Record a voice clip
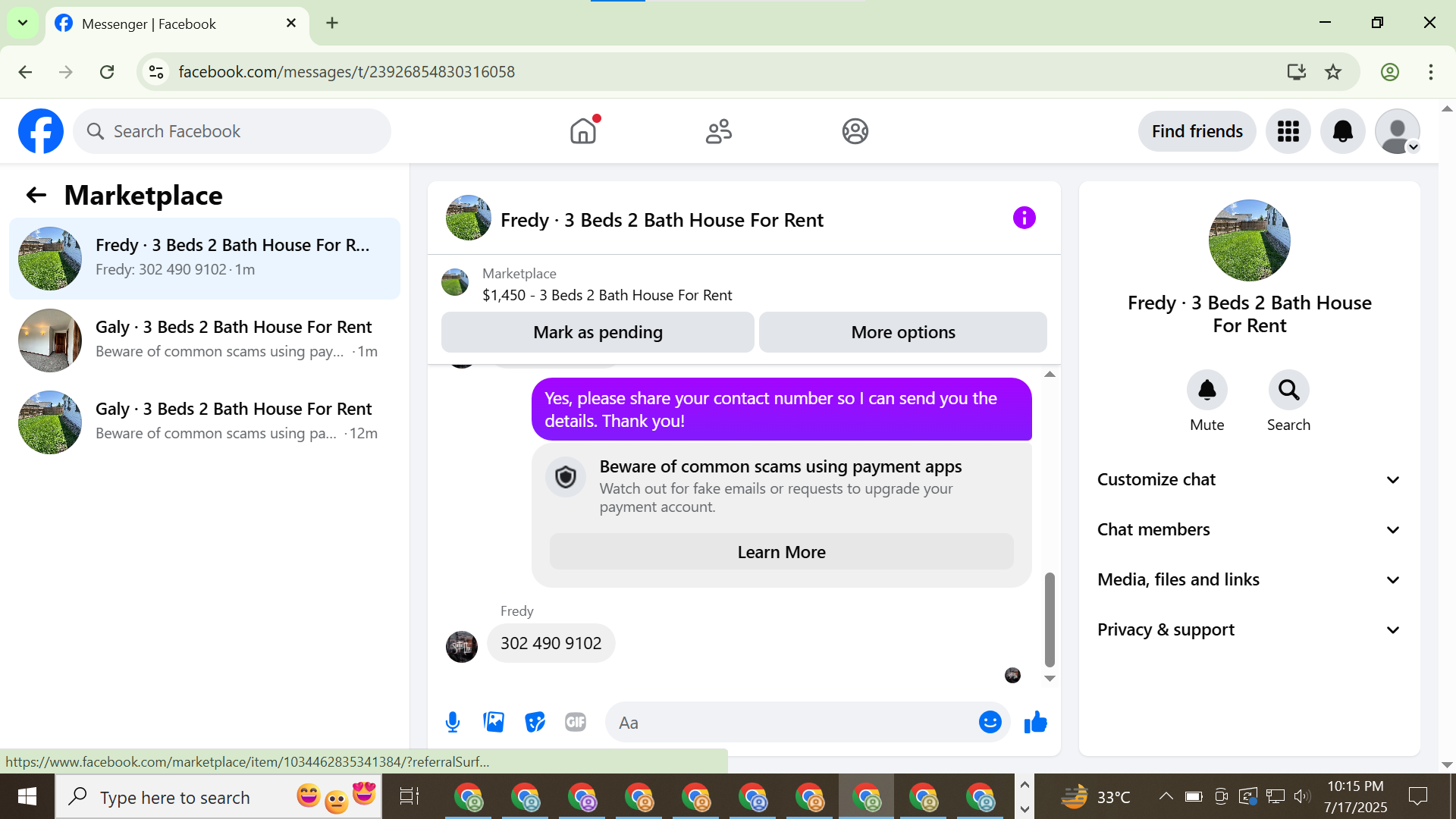This screenshot has height=819, width=1456. pos(453,722)
